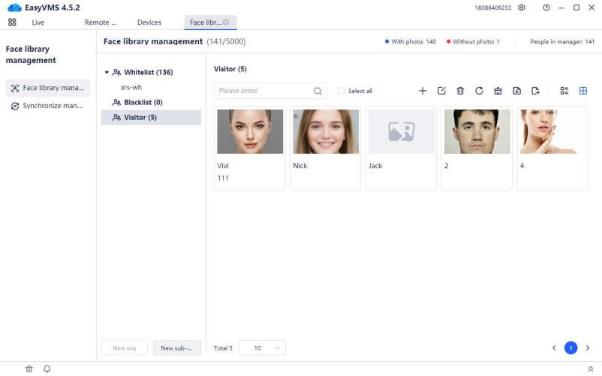
Task: Open settings gear in title bar
Action: [521, 7]
